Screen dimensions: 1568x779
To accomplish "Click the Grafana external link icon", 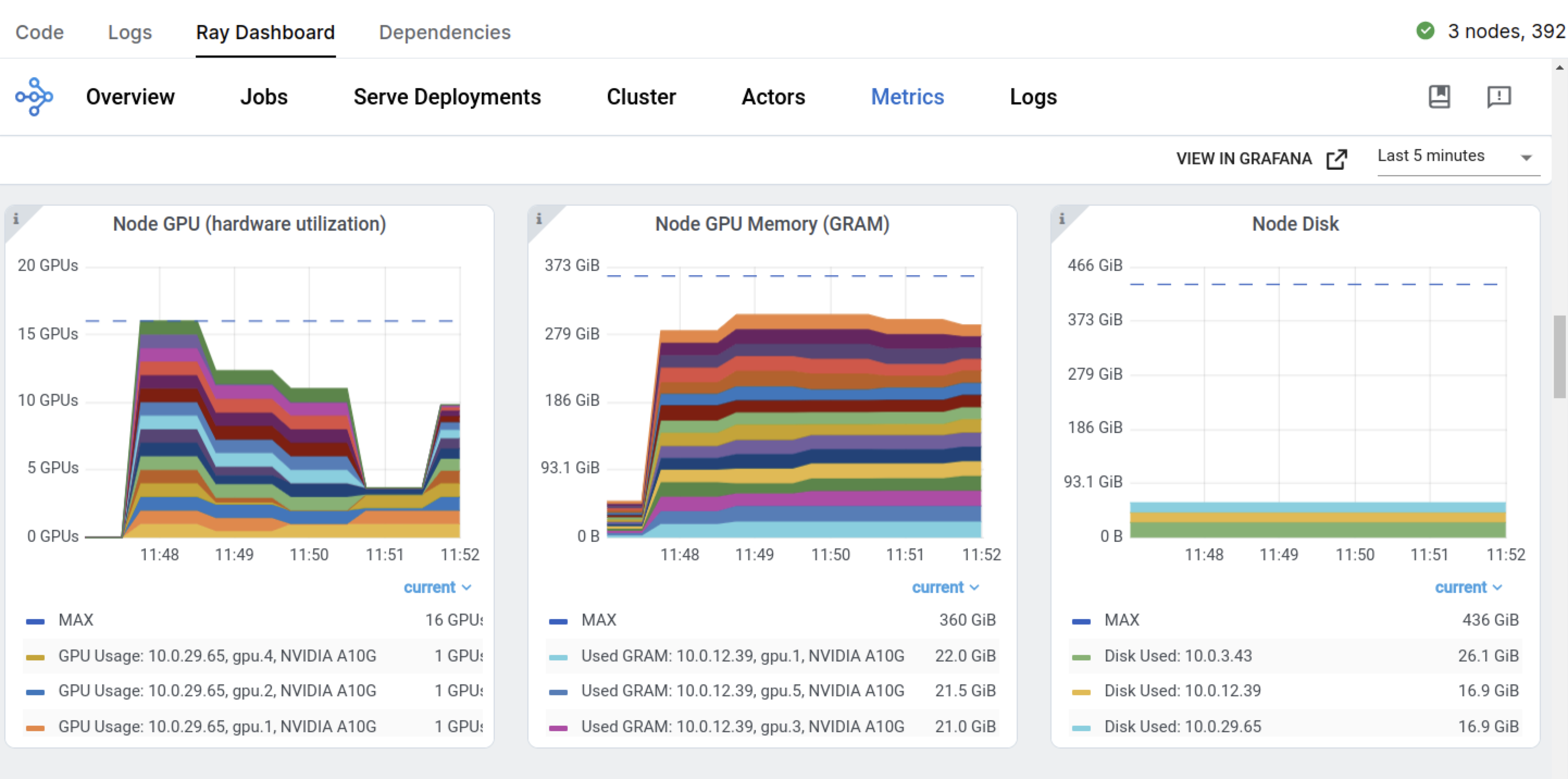I will [1337, 159].
